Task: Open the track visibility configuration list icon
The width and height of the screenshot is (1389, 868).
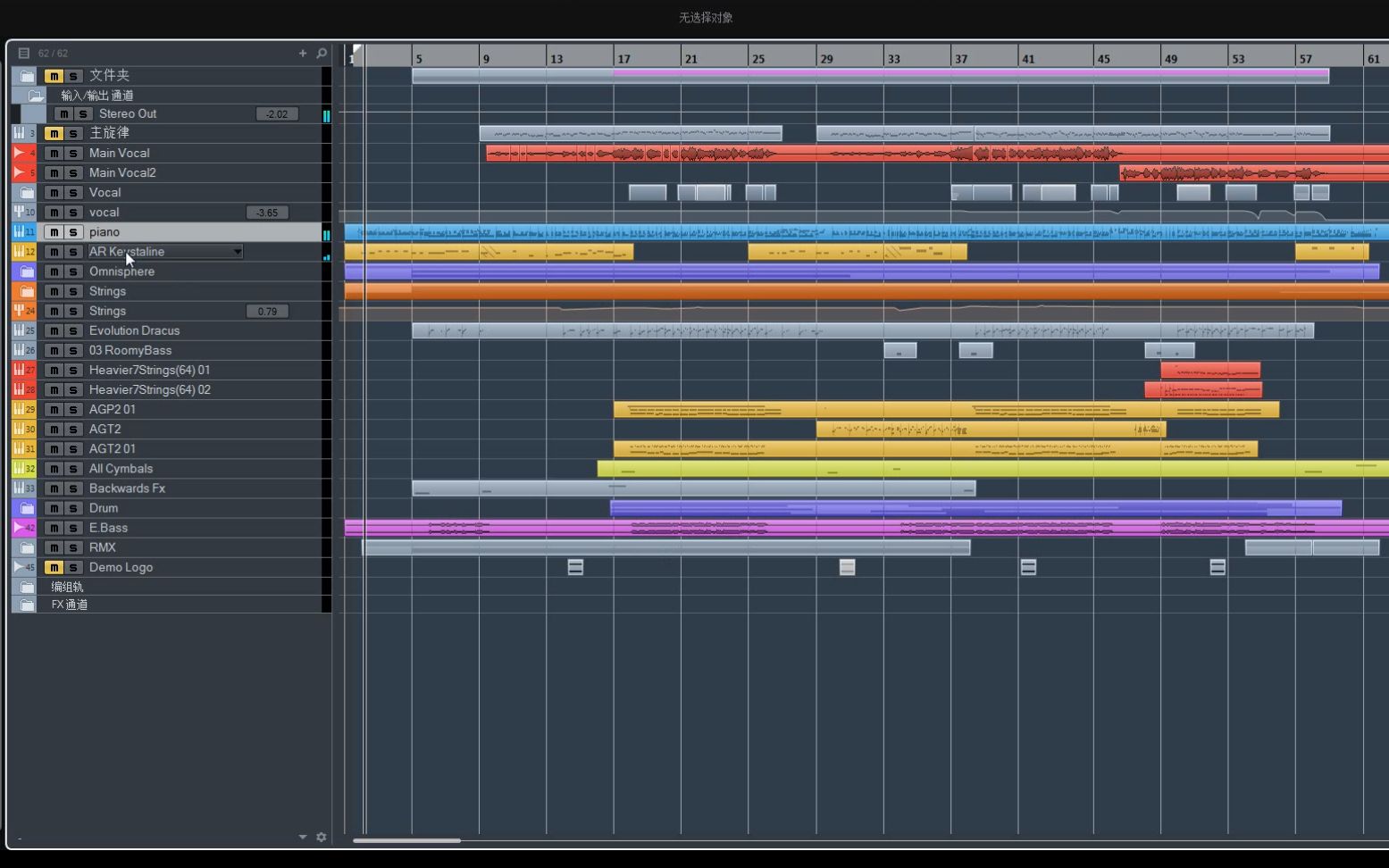Action: click(x=24, y=54)
